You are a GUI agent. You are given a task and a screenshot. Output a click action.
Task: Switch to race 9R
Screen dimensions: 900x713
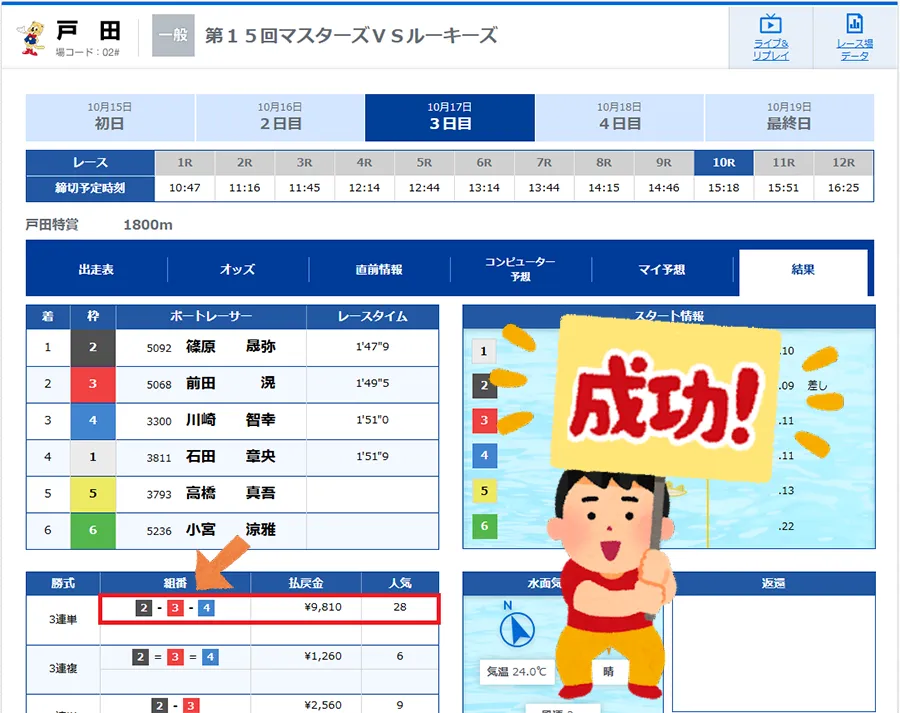point(664,163)
